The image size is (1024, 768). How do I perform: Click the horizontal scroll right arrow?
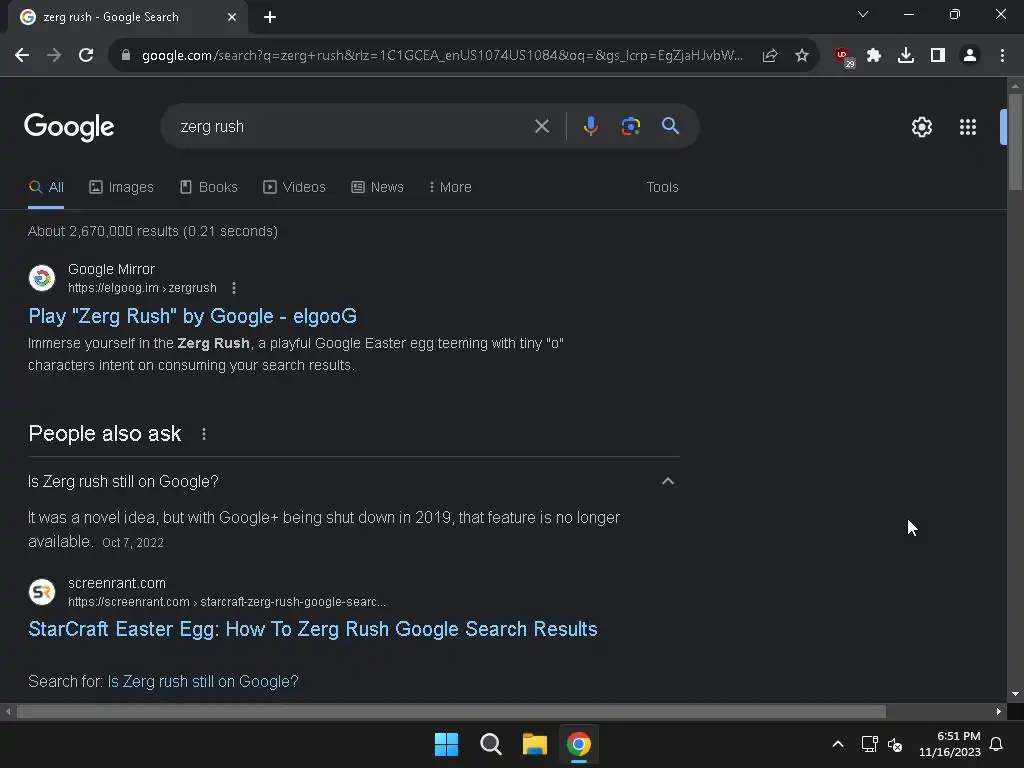click(999, 712)
